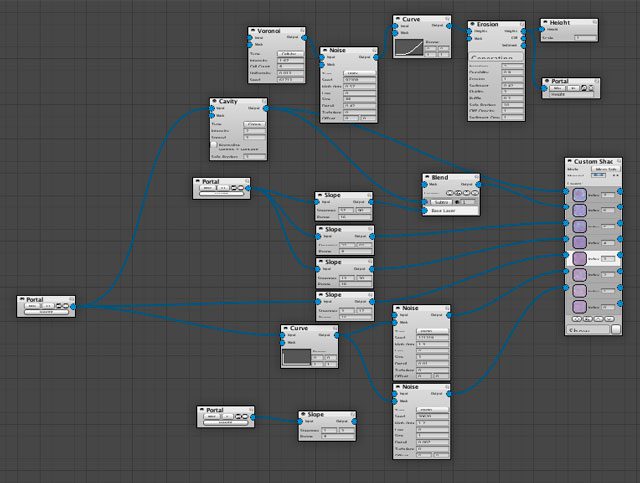640x483 pixels.
Task: Click the empty curve graph in Curve node feeding the Noise nodes
Action: [296, 357]
